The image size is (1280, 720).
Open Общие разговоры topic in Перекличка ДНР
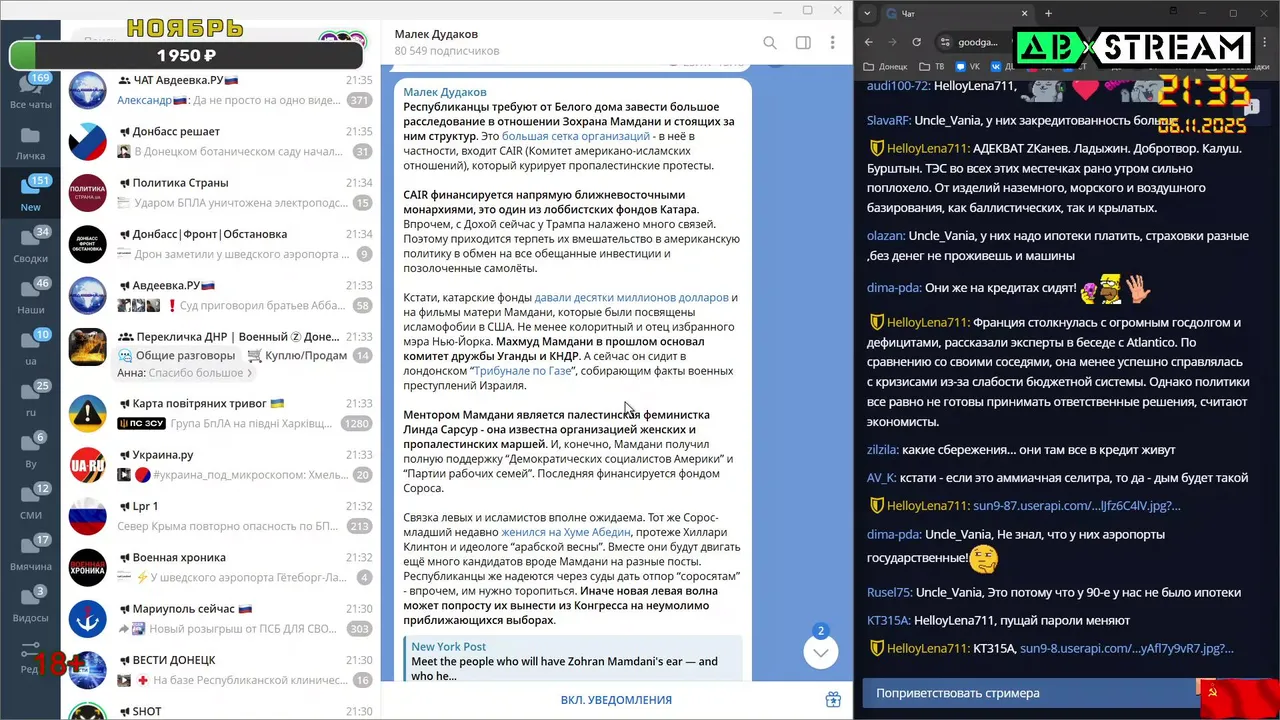coord(176,355)
